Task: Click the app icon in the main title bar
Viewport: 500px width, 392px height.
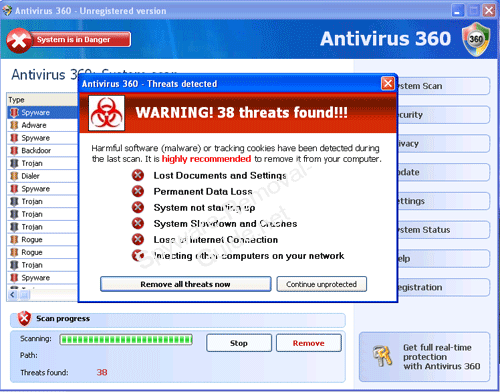Action: pos(7,11)
